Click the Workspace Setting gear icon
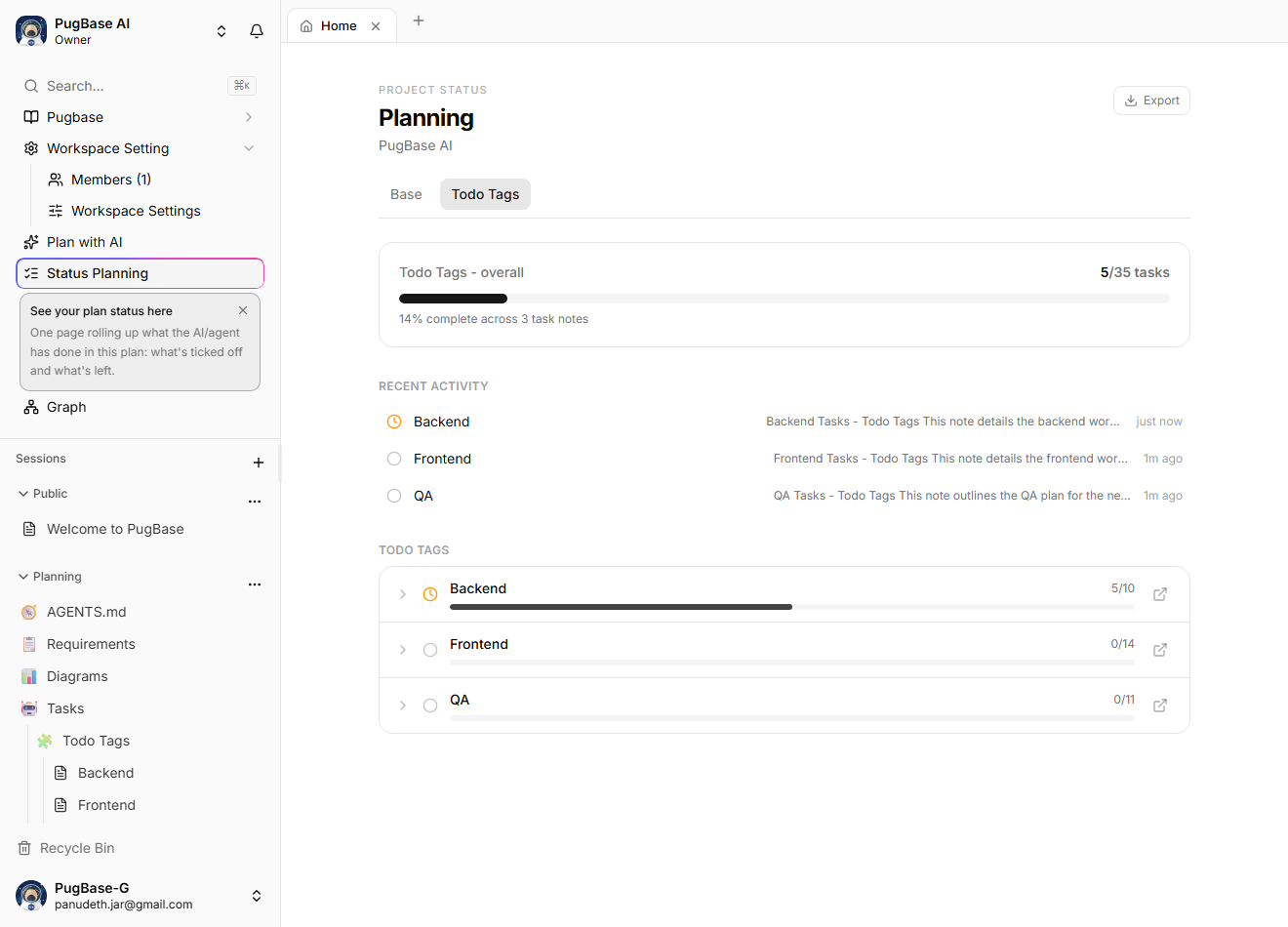This screenshot has width=1288, height=927. click(x=31, y=148)
